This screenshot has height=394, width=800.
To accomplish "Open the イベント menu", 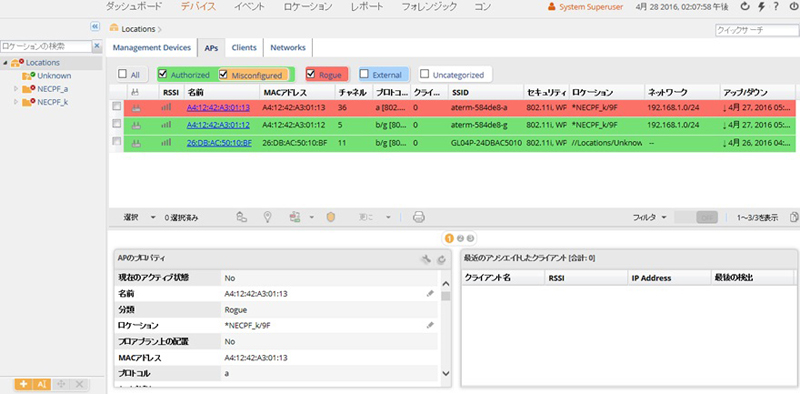I will [x=249, y=7].
